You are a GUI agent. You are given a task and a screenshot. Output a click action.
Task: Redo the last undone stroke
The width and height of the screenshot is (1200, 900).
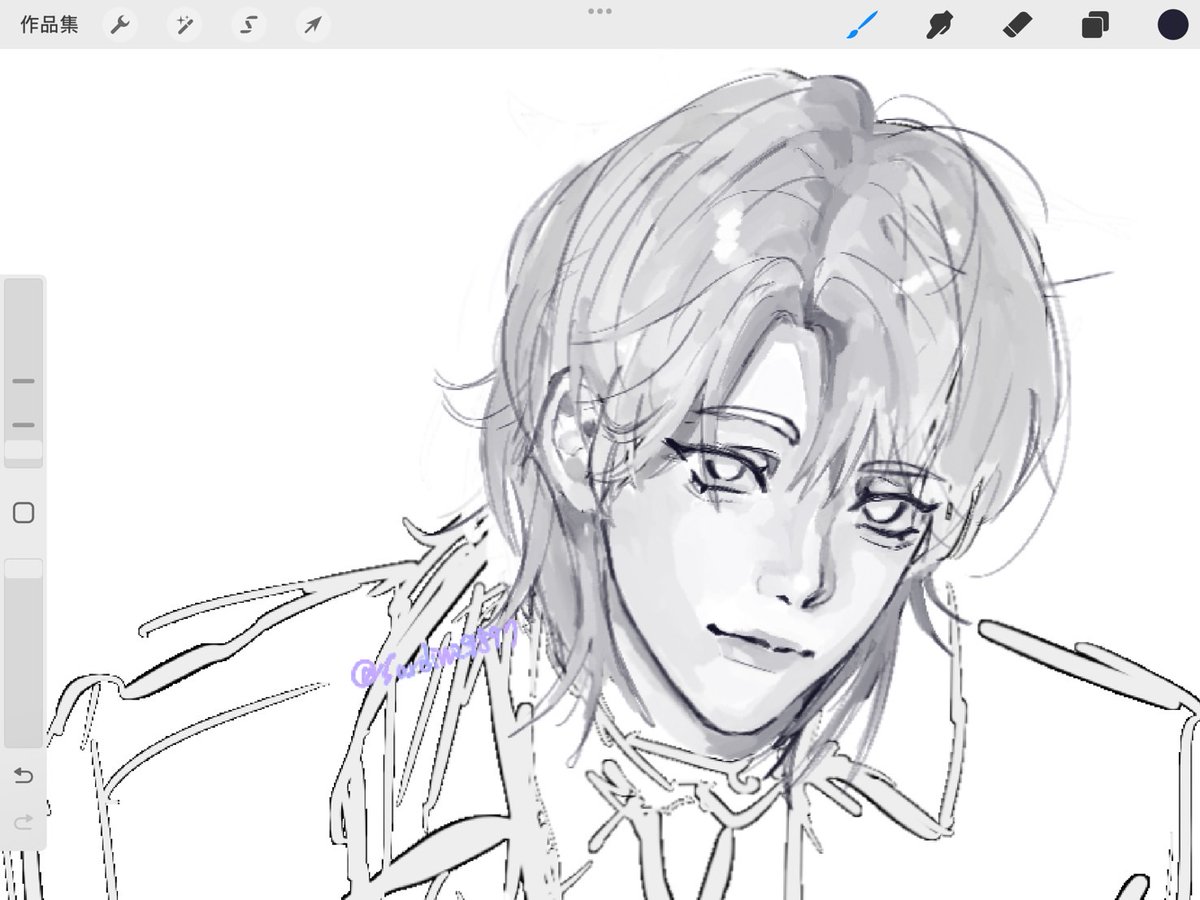pyautogui.click(x=23, y=822)
